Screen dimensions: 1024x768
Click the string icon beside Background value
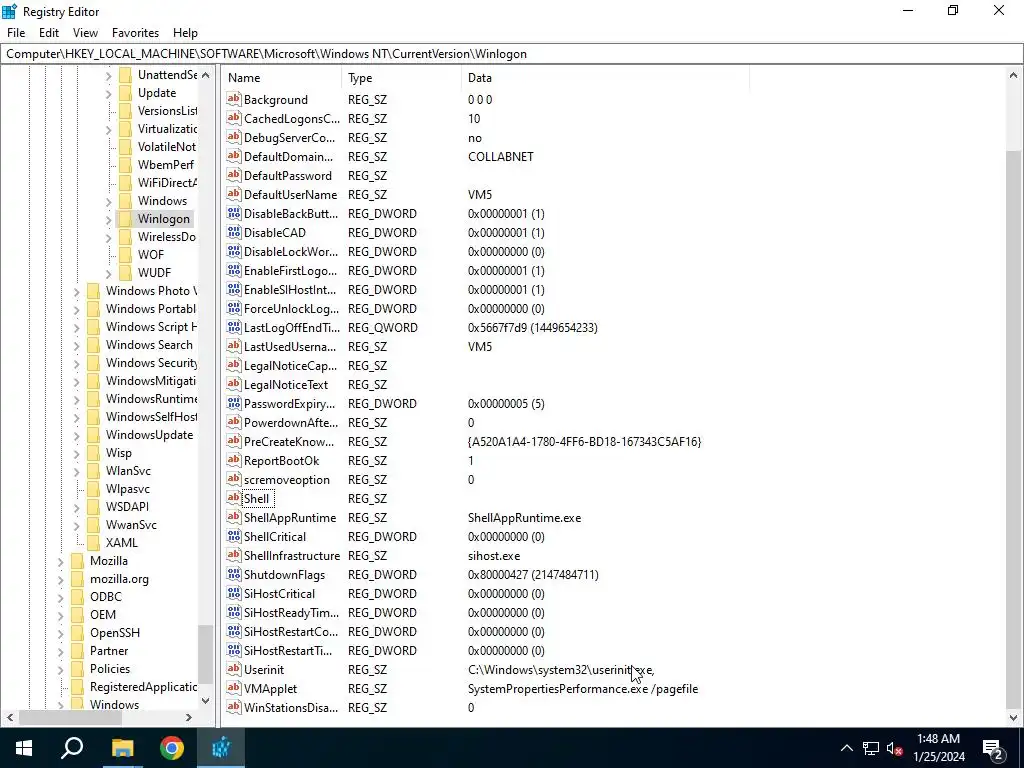(233, 99)
